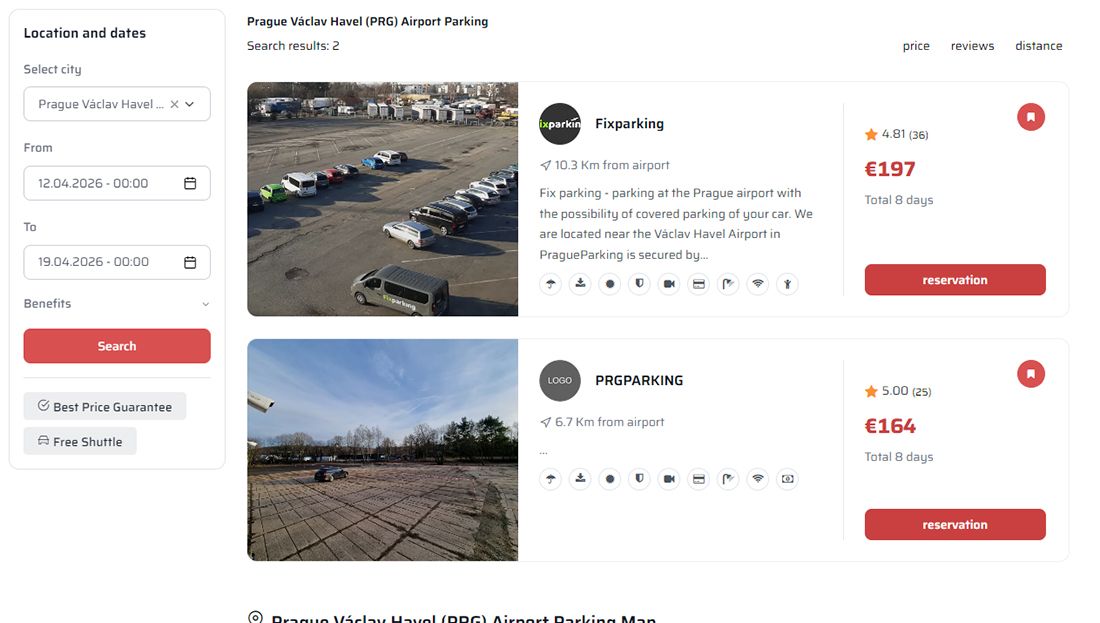Open the From date calendar picker

190,183
